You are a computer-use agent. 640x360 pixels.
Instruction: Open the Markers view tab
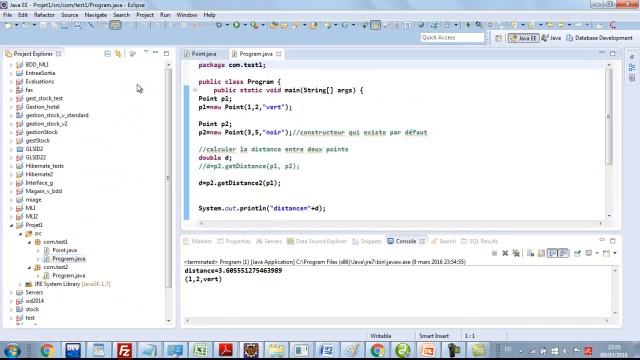(198, 241)
